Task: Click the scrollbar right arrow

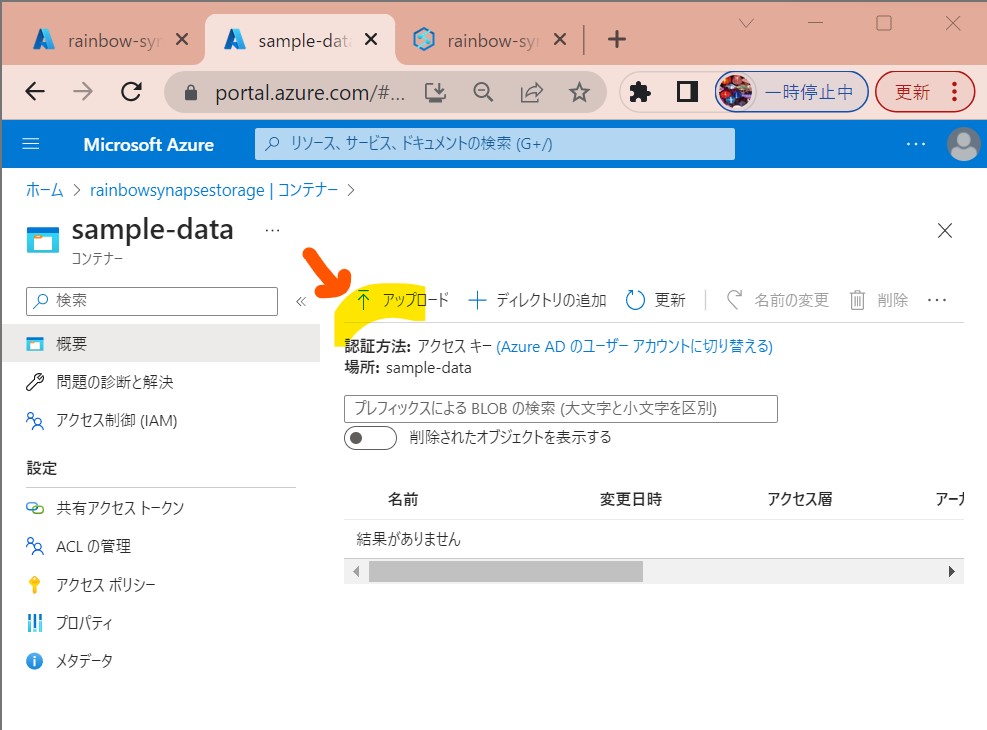Action: [x=952, y=571]
